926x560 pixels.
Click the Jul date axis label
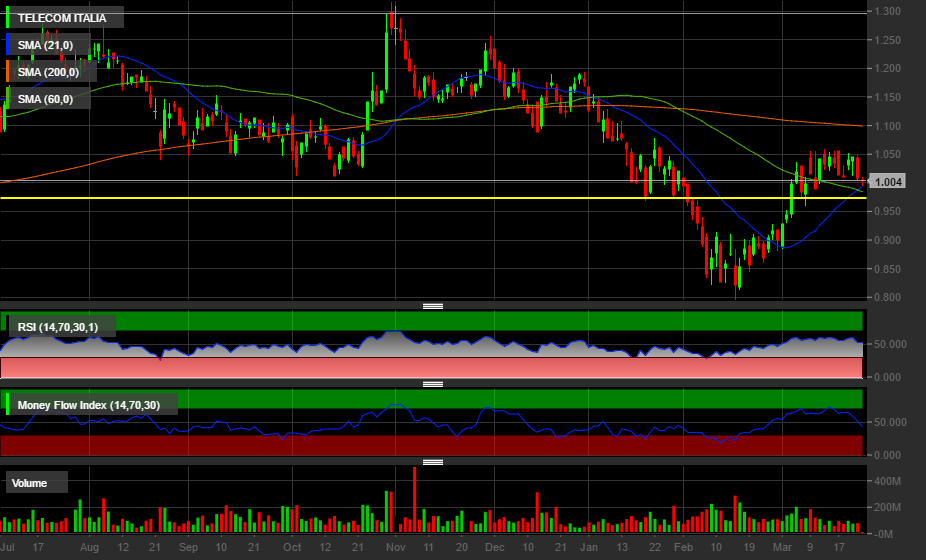[x=7, y=547]
